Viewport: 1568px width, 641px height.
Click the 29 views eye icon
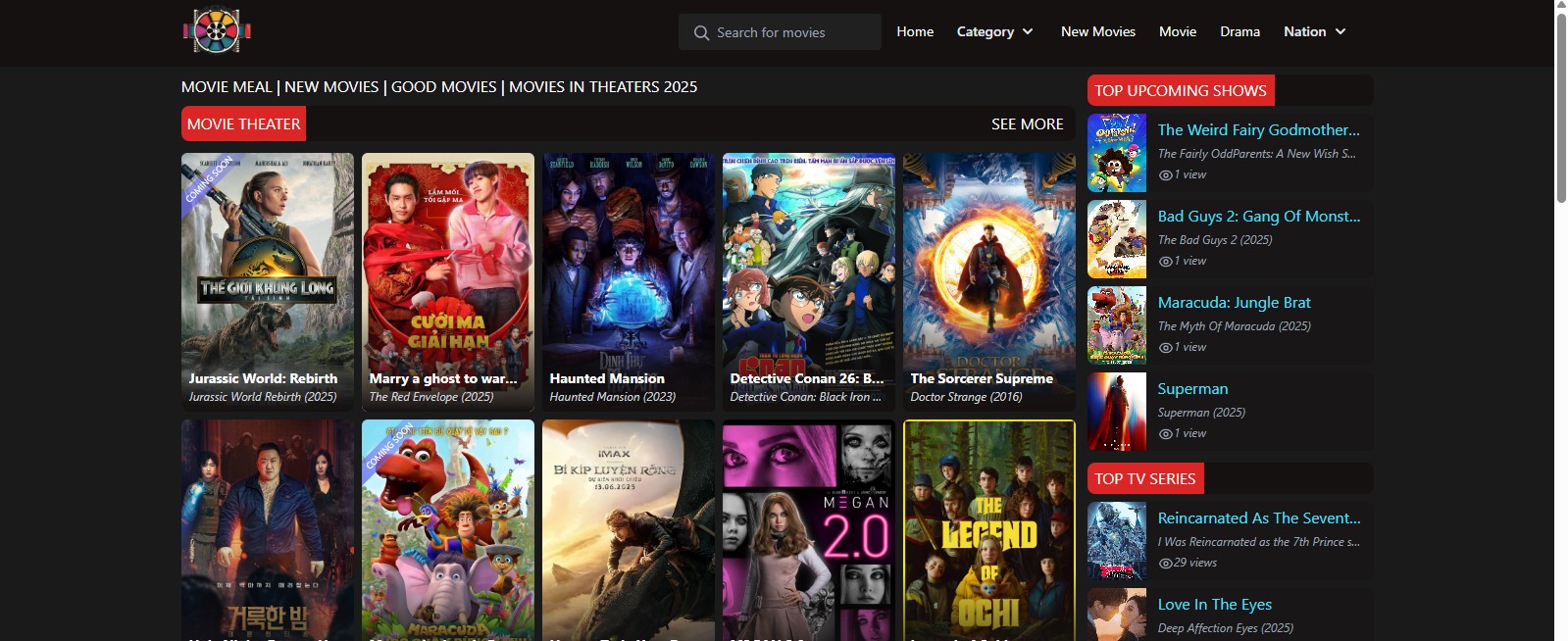click(1166, 564)
